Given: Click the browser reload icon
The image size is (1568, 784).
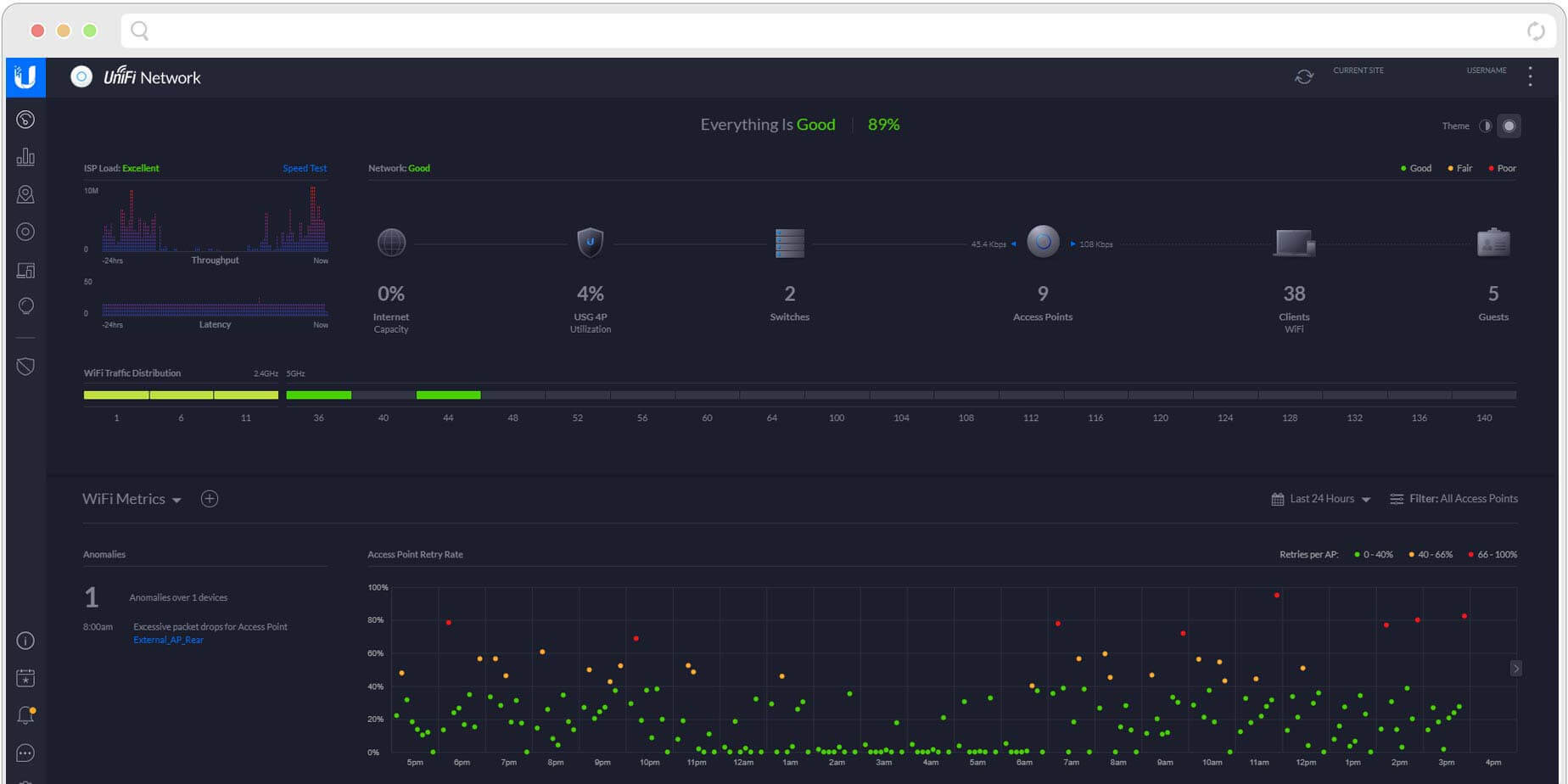Looking at the screenshot, I should 1536,31.
